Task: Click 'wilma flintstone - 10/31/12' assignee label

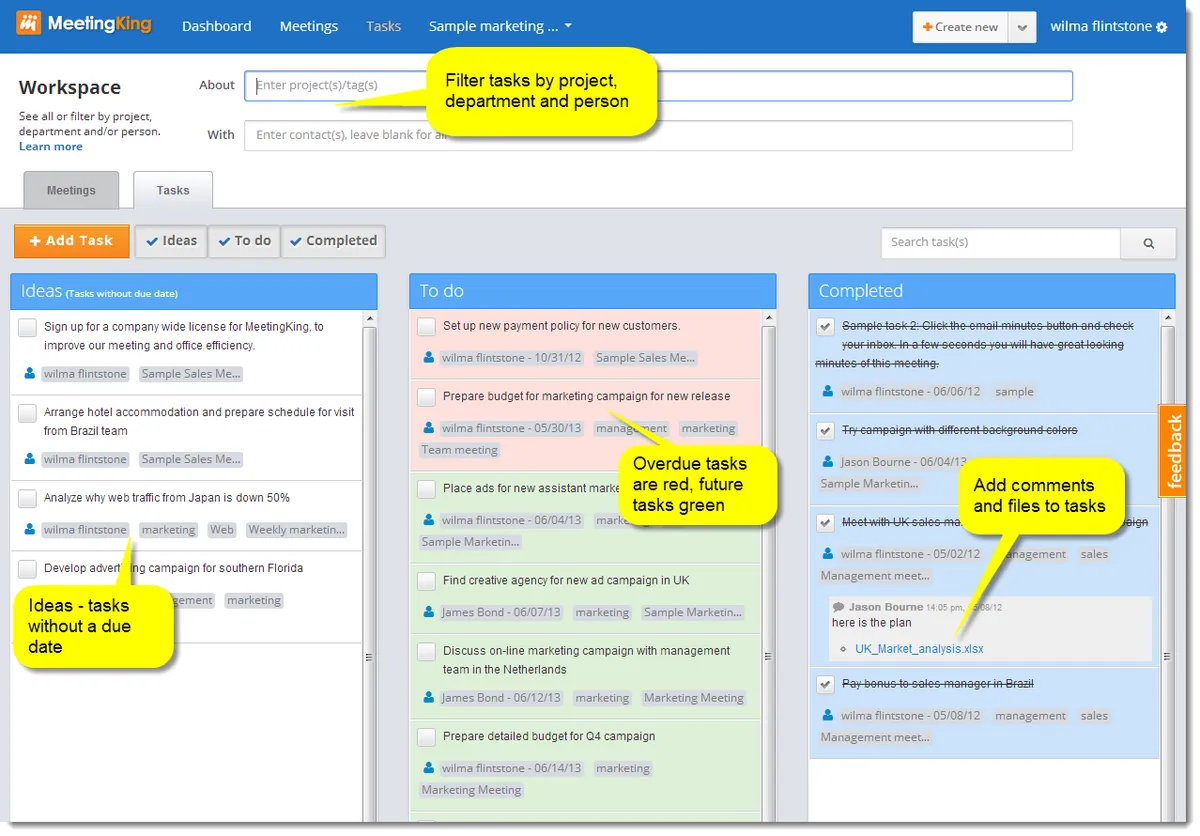Action: tap(511, 358)
